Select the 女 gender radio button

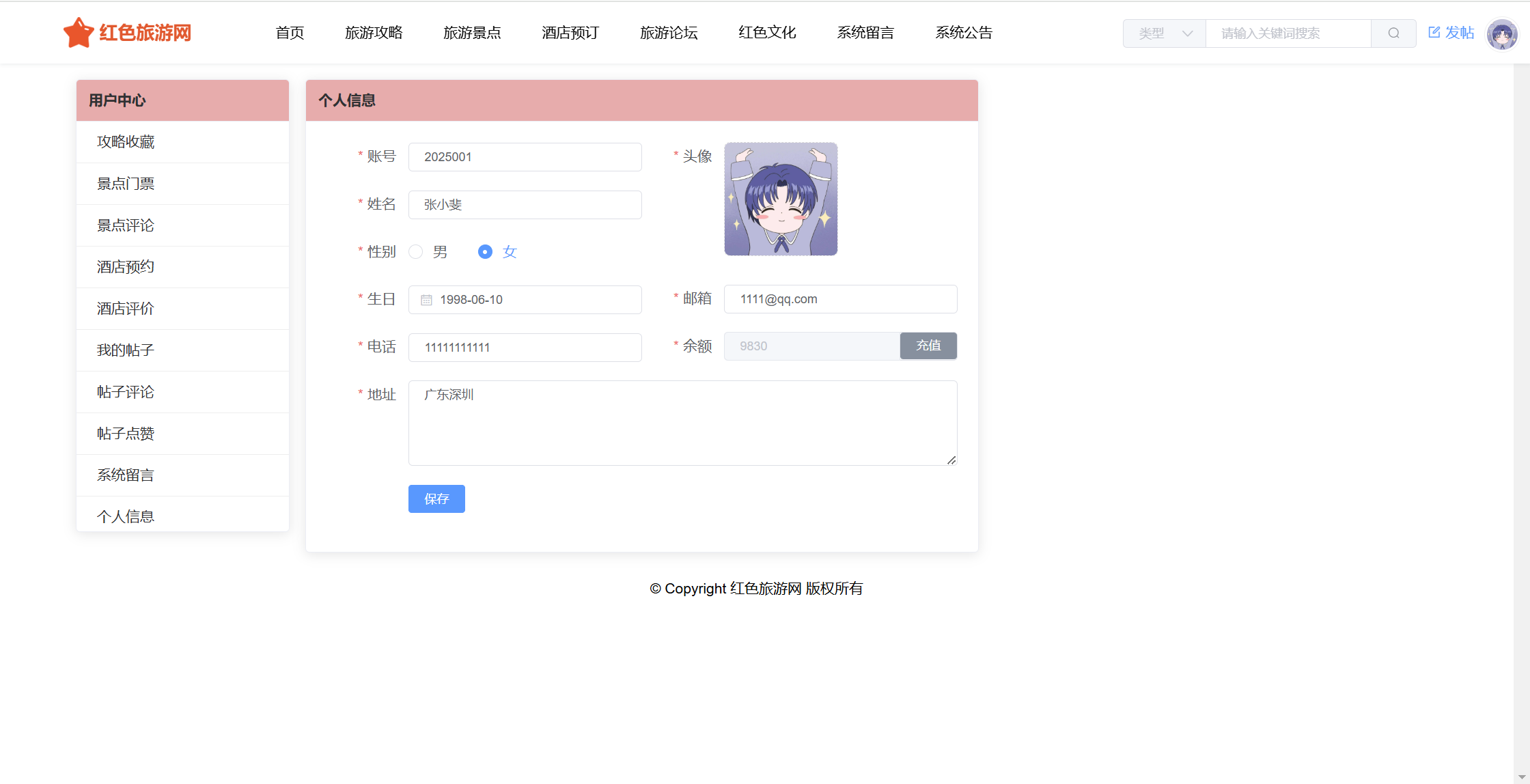pos(485,252)
